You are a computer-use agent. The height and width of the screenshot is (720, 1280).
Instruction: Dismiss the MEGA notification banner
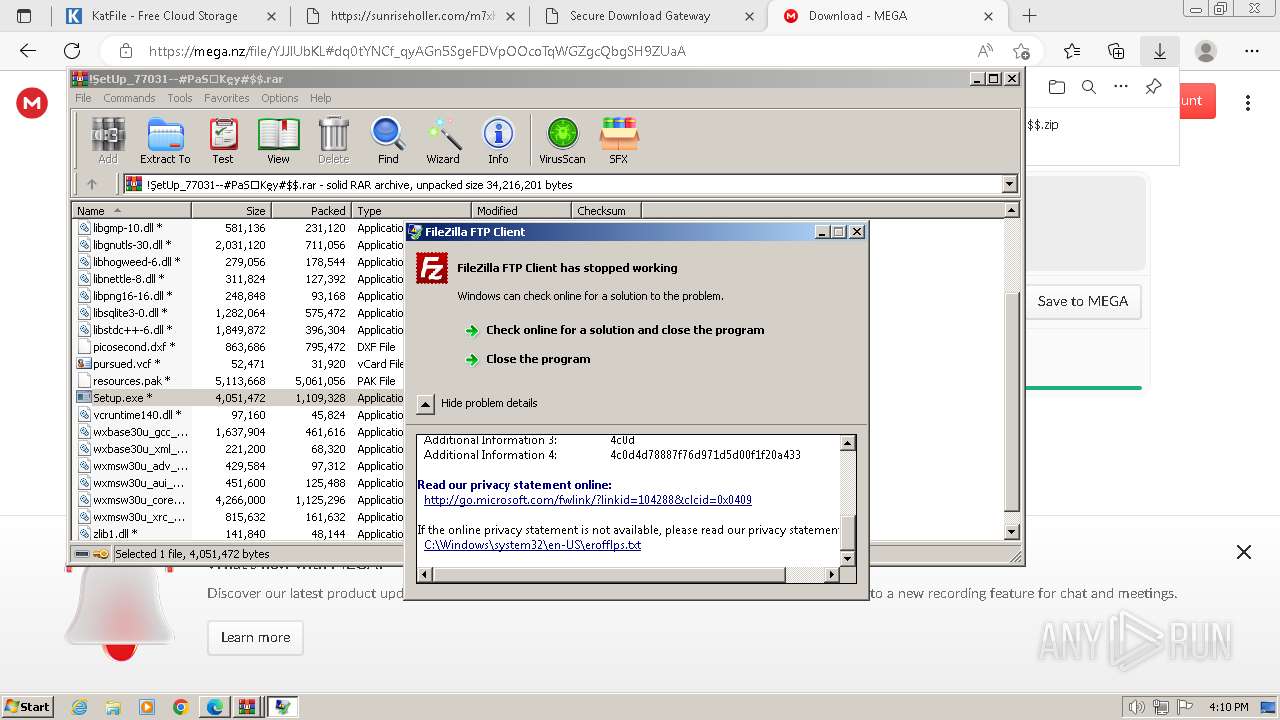[1244, 552]
